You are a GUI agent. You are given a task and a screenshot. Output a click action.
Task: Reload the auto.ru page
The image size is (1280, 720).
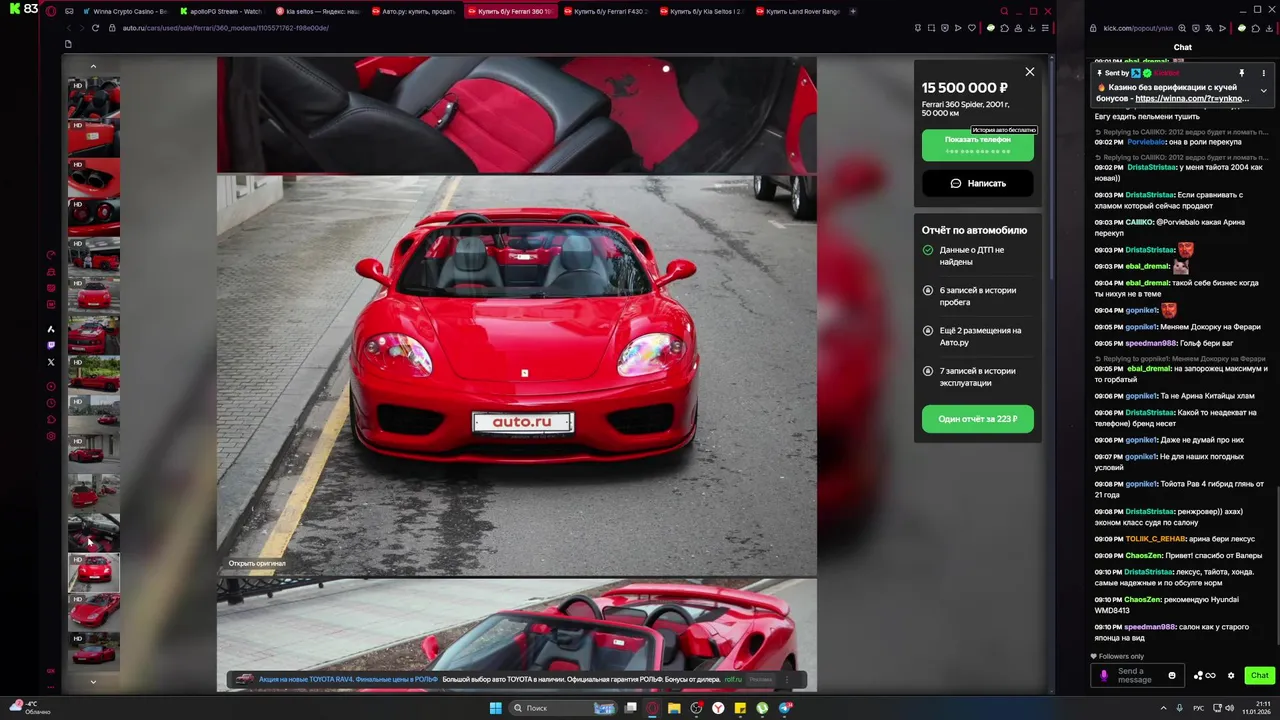point(96,28)
